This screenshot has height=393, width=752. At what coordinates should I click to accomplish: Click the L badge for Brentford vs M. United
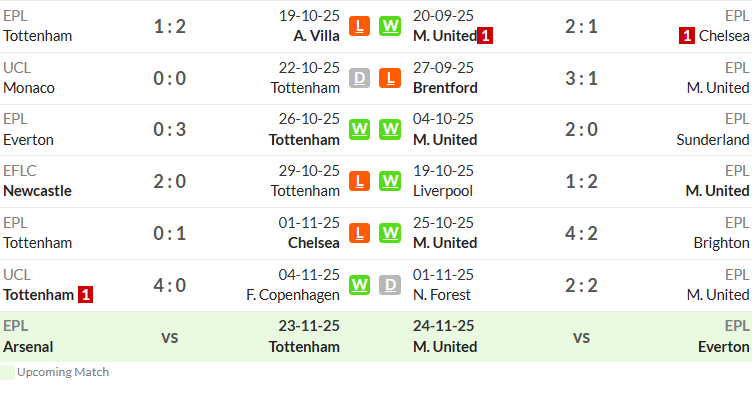coord(390,78)
